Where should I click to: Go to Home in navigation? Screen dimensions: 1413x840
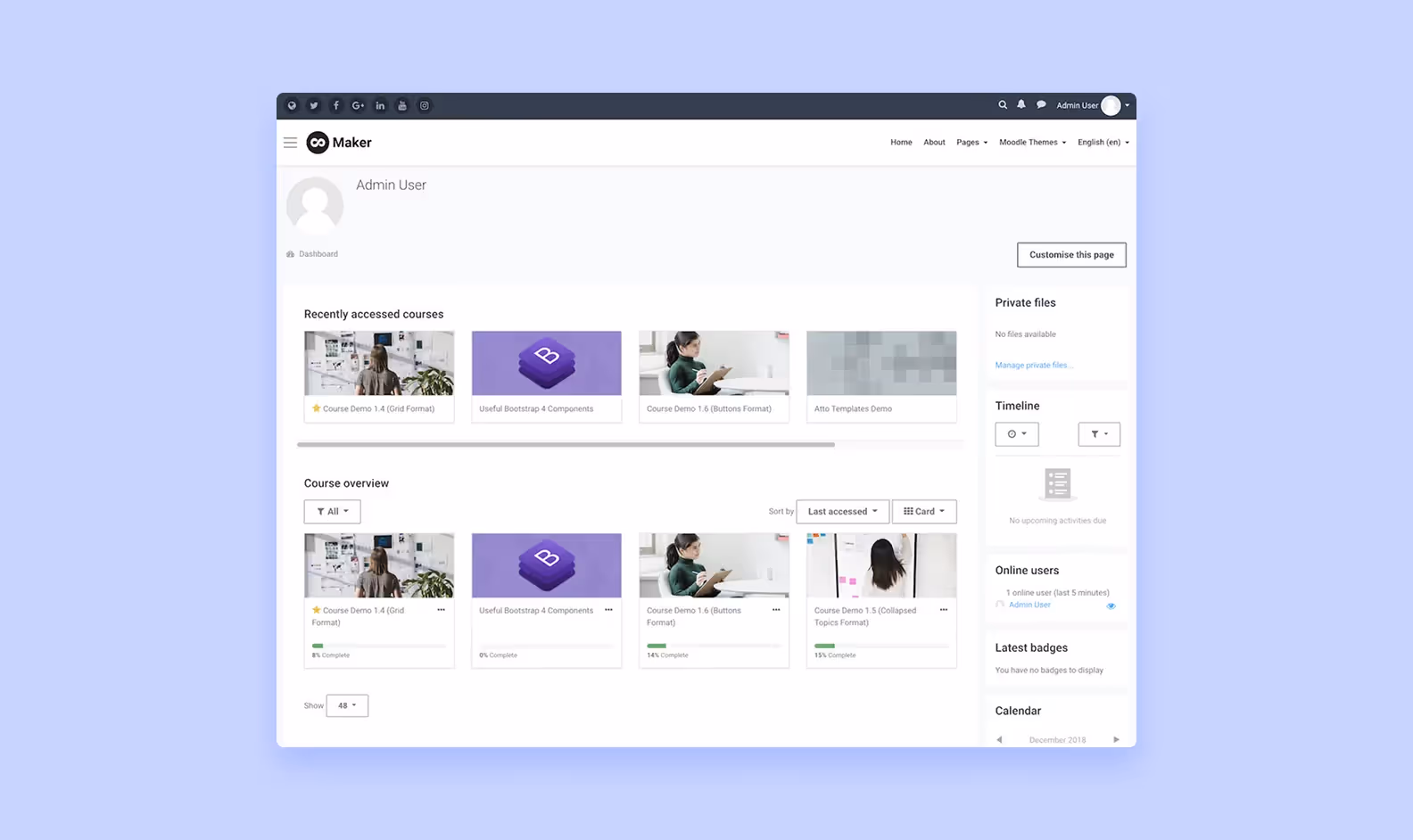(901, 143)
